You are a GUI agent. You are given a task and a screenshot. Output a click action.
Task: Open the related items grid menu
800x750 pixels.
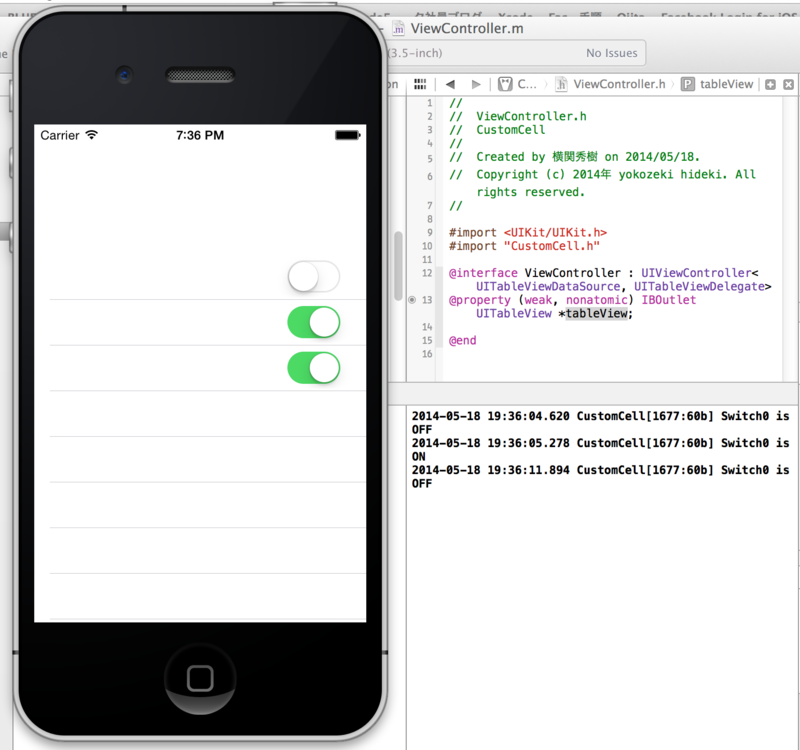pyautogui.click(x=420, y=84)
